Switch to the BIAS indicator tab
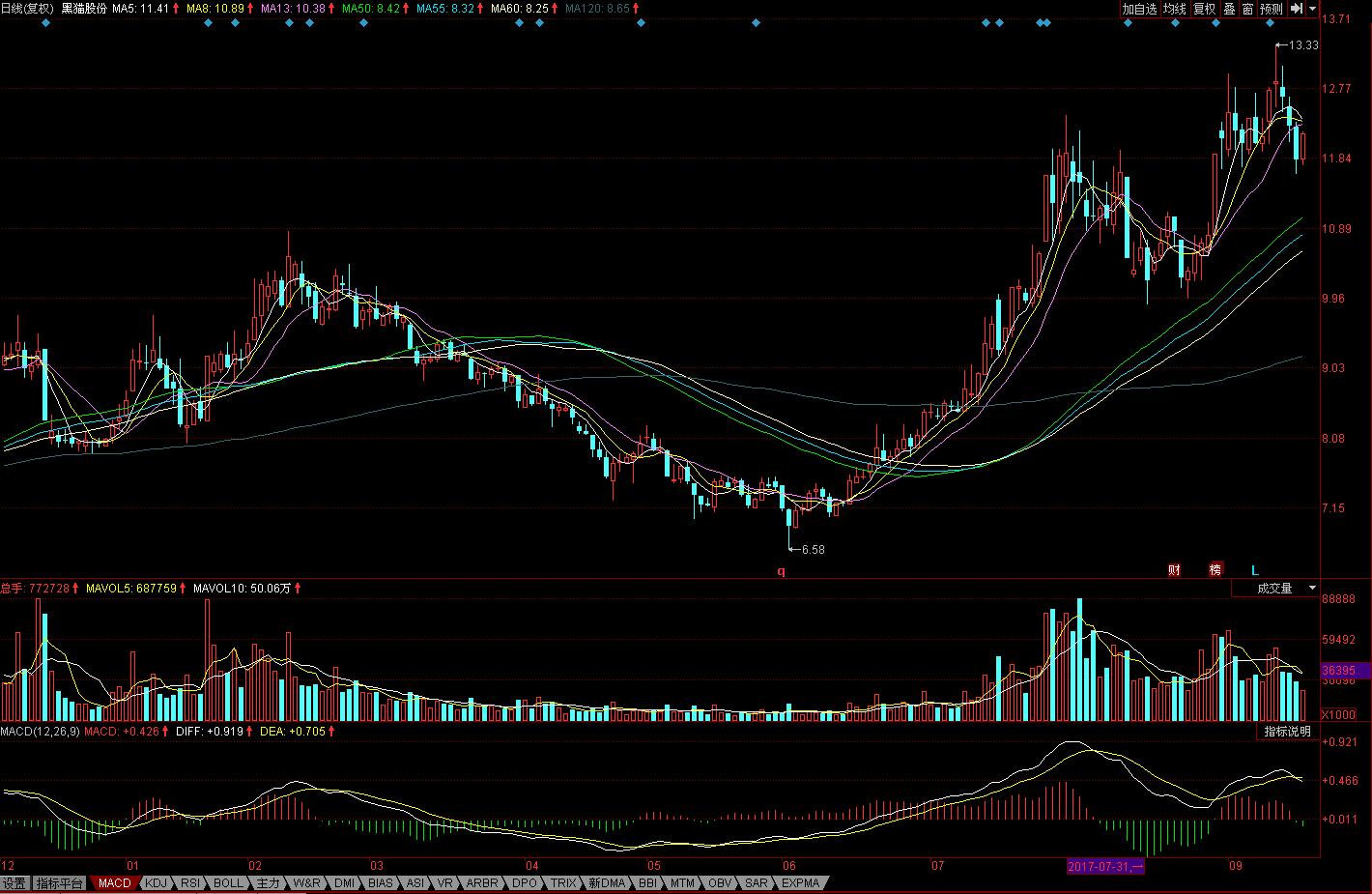The image size is (1372, 894). (x=381, y=883)
